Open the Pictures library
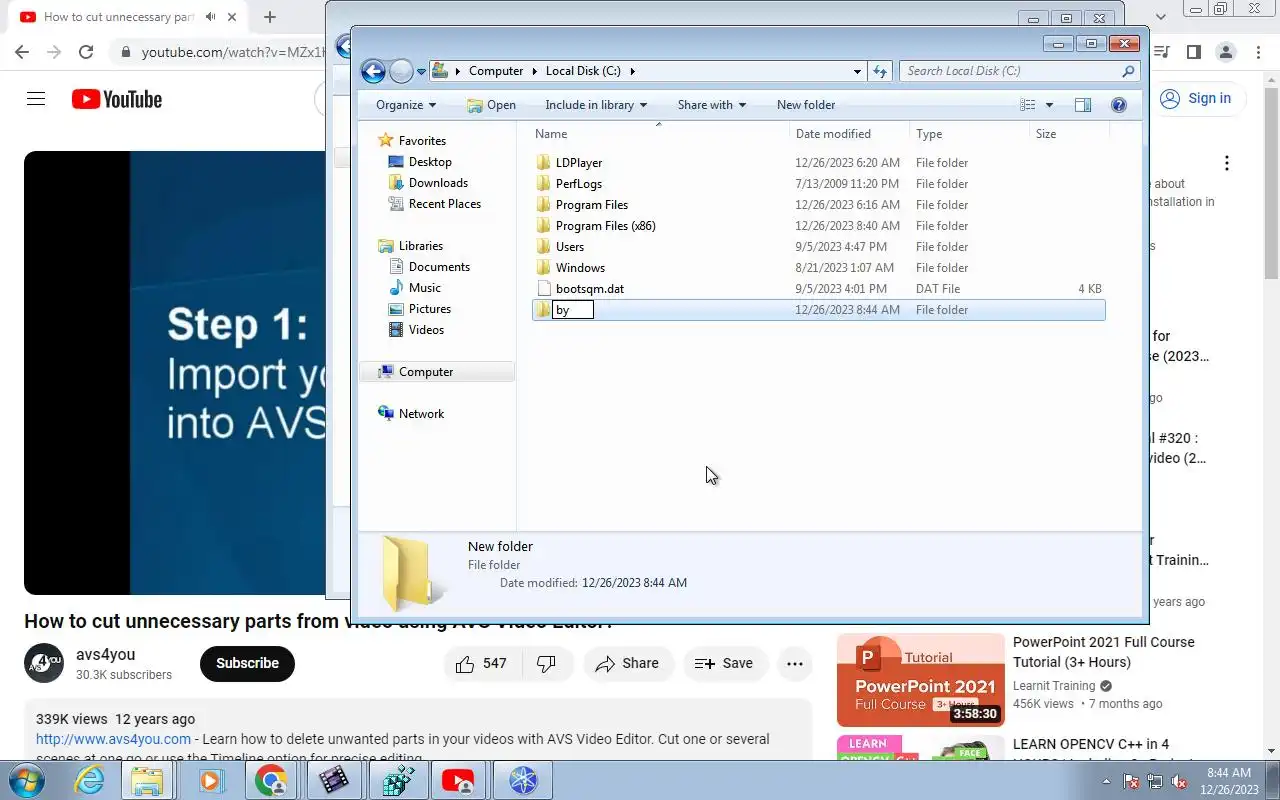 point(430,309)
